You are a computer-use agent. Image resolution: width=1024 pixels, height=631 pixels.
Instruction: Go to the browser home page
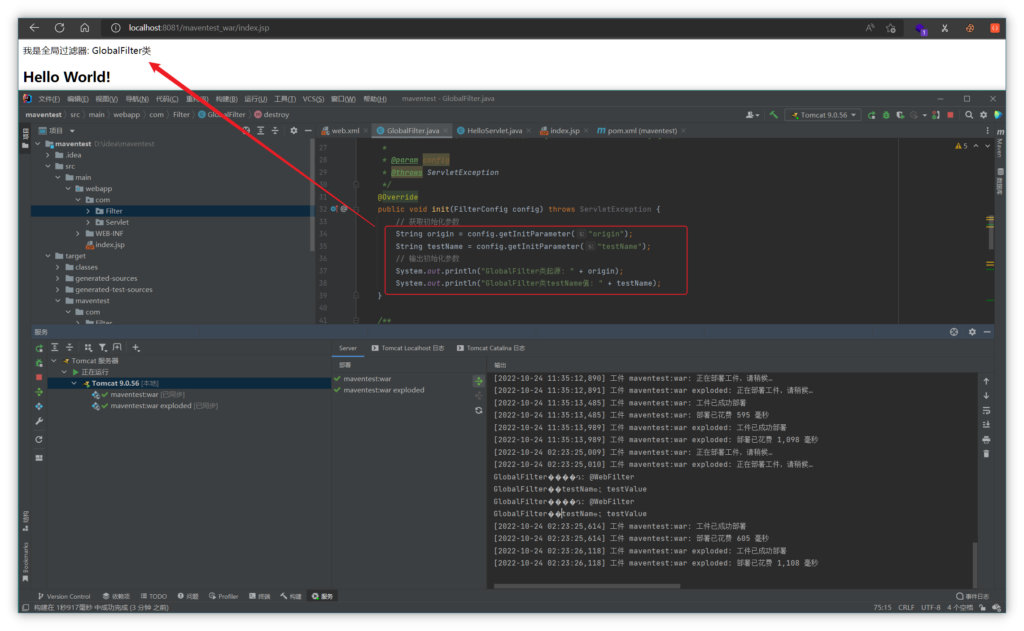(85, 27)
